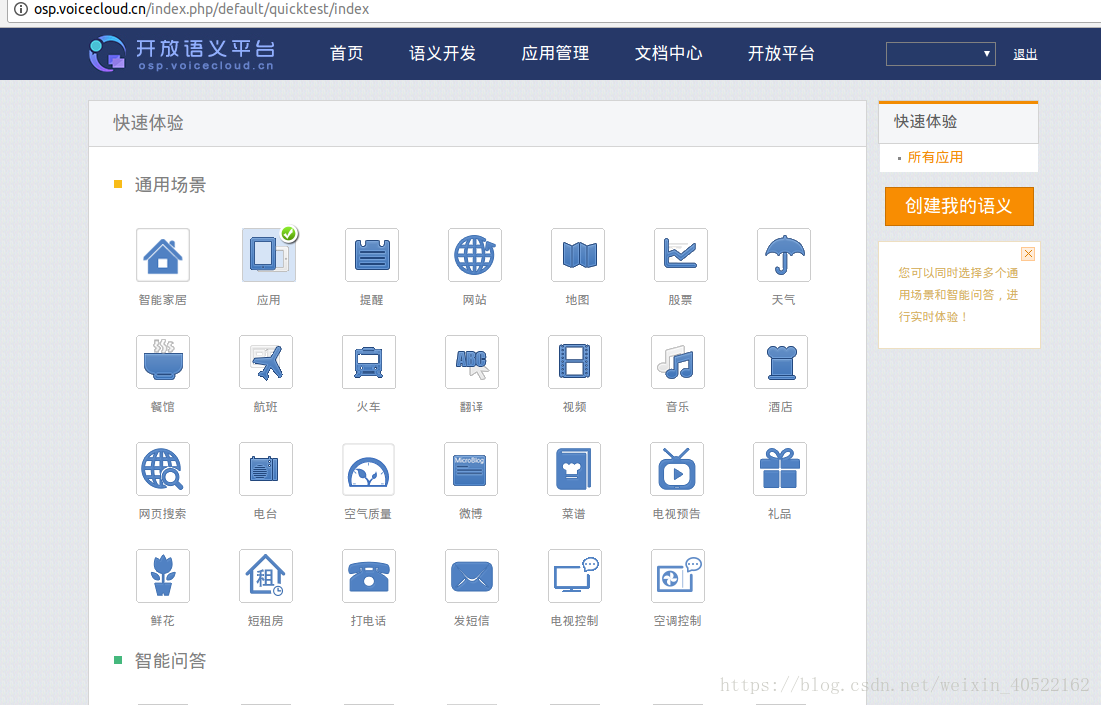1101x705 pixels.
Task: Select the 股票 stock chart icon
Action: (680, 255)
